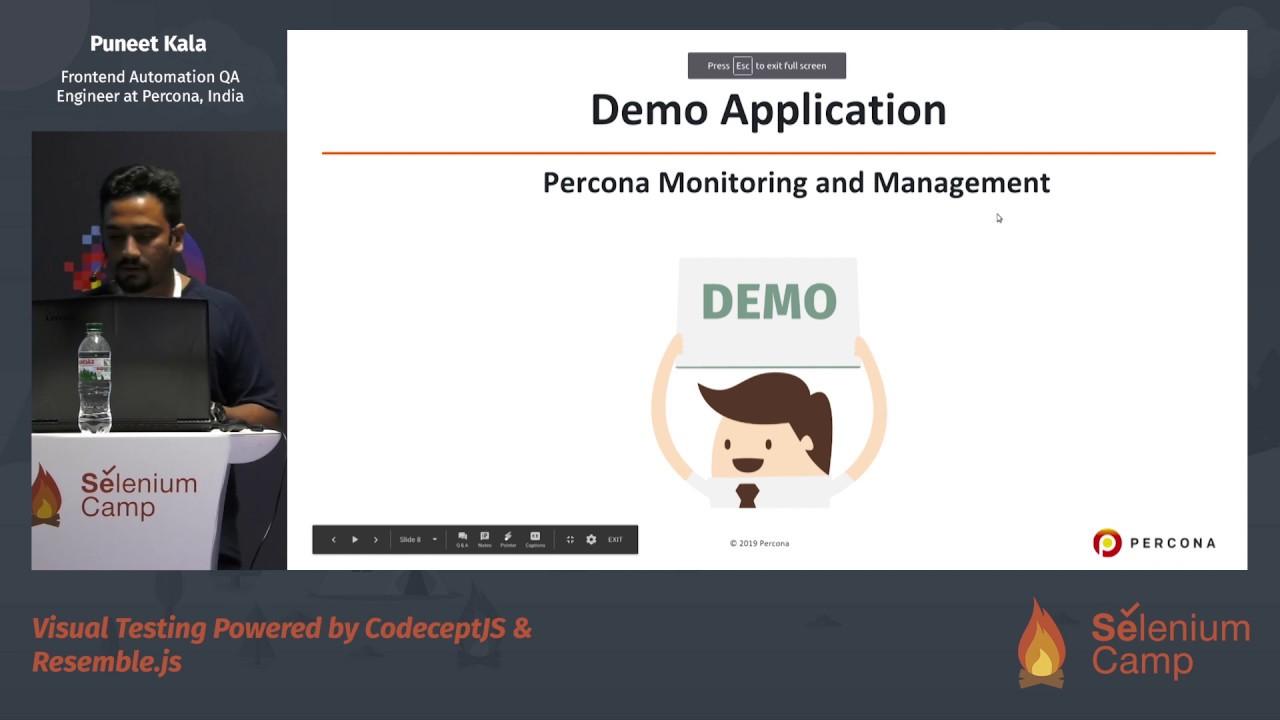Click the speaker name 'Puneet Kala'
Screen dimensions: 1280x720
[148, 44]
